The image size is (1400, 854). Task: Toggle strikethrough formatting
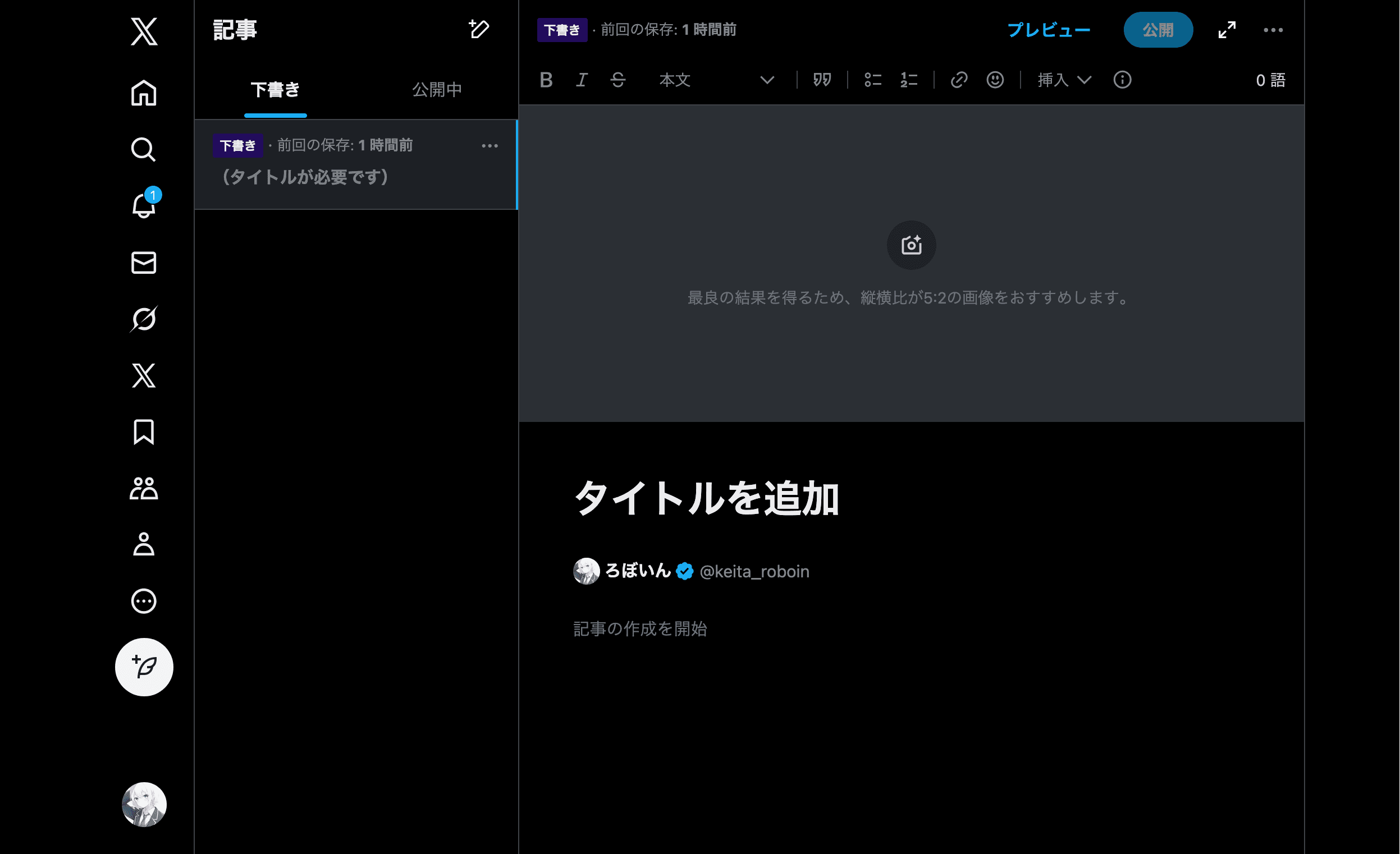pyautogui.click(x=618, y=80)
